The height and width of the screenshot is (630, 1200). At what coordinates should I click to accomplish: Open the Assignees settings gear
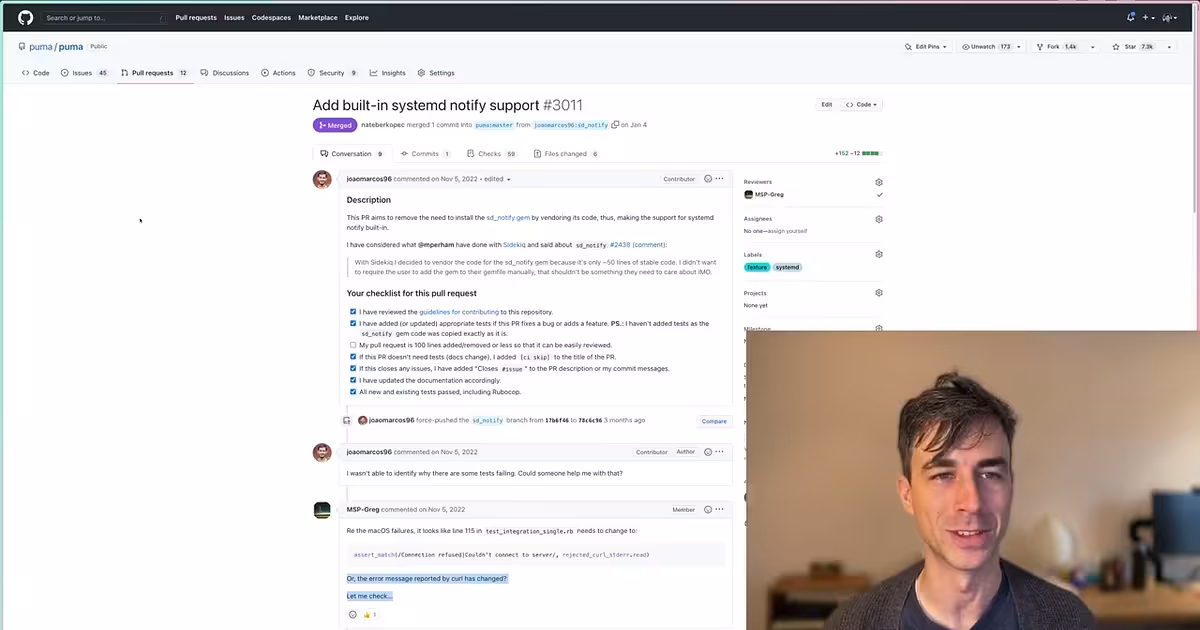879,219
